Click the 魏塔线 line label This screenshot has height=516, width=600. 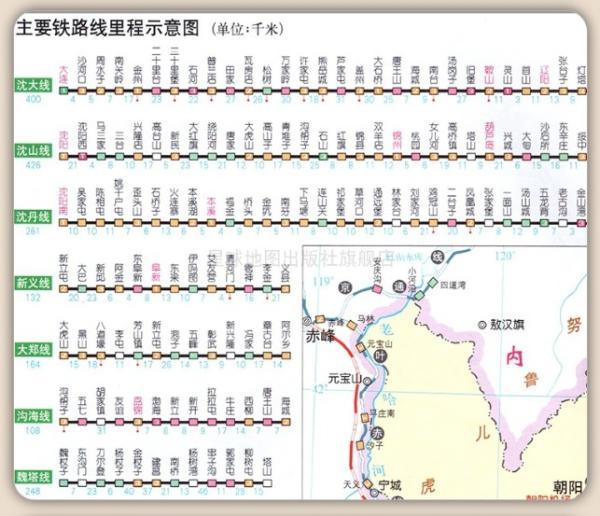pos(30,479)
